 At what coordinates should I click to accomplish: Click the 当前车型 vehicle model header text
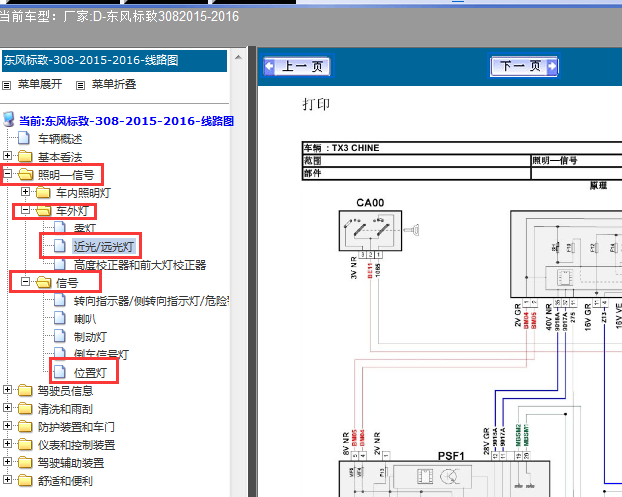point(119,16)
